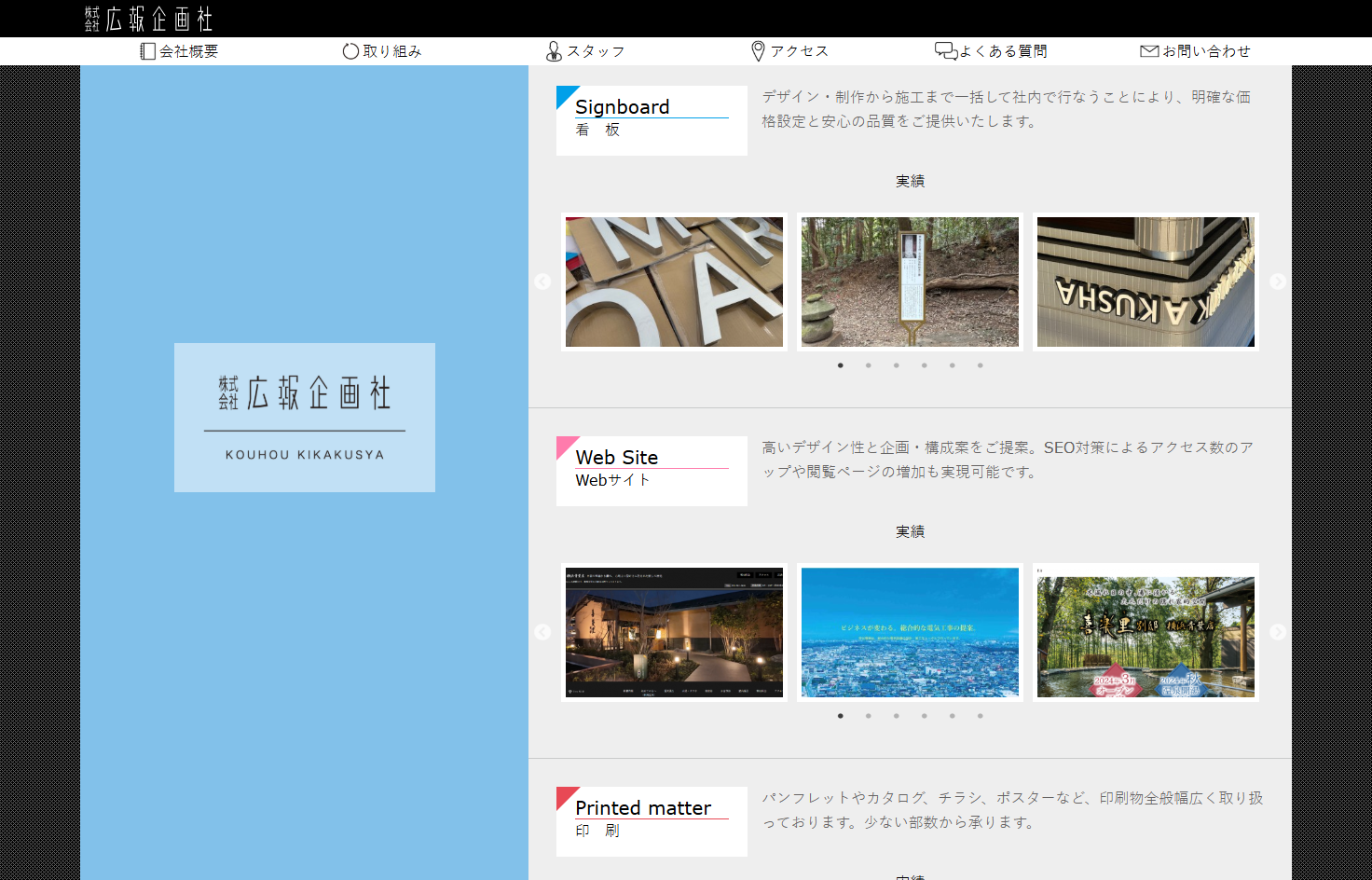Image resolution: width=1372 pixels, height=880 pixels.
Task: Open the お問い合わせ menu item
Action: point(1195,51)
